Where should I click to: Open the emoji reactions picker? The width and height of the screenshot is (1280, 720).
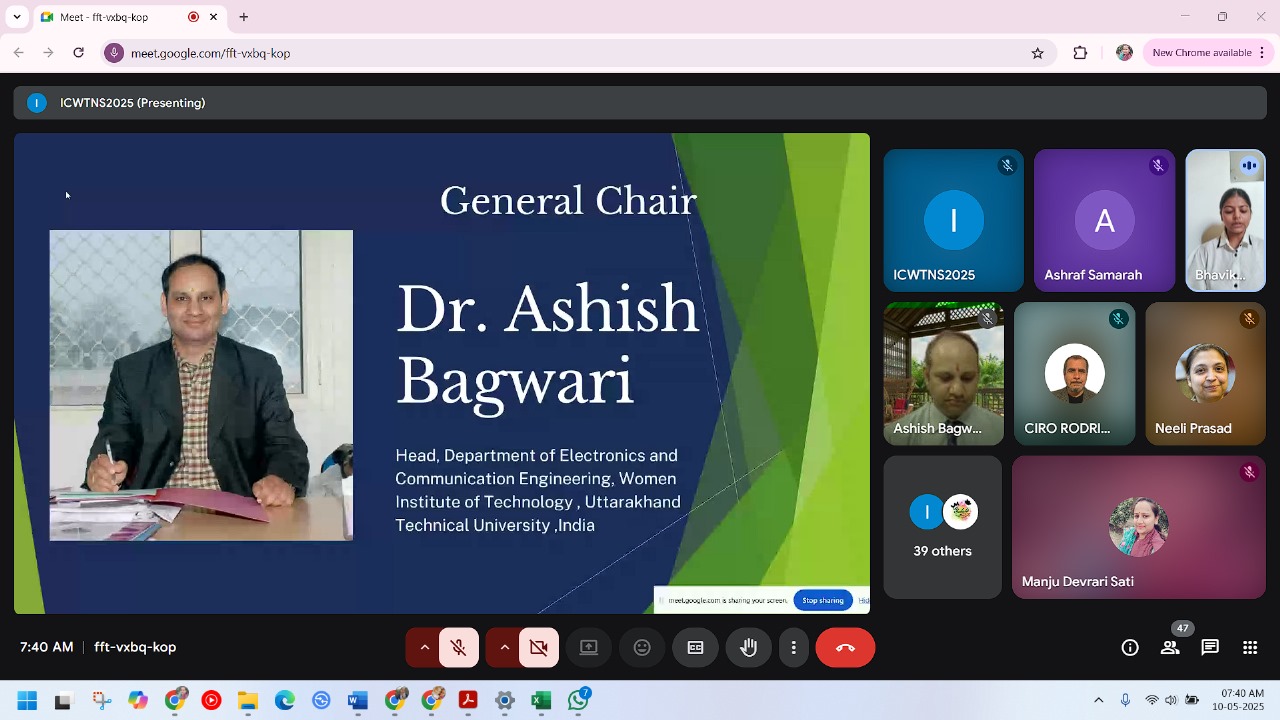click(642, 648)
